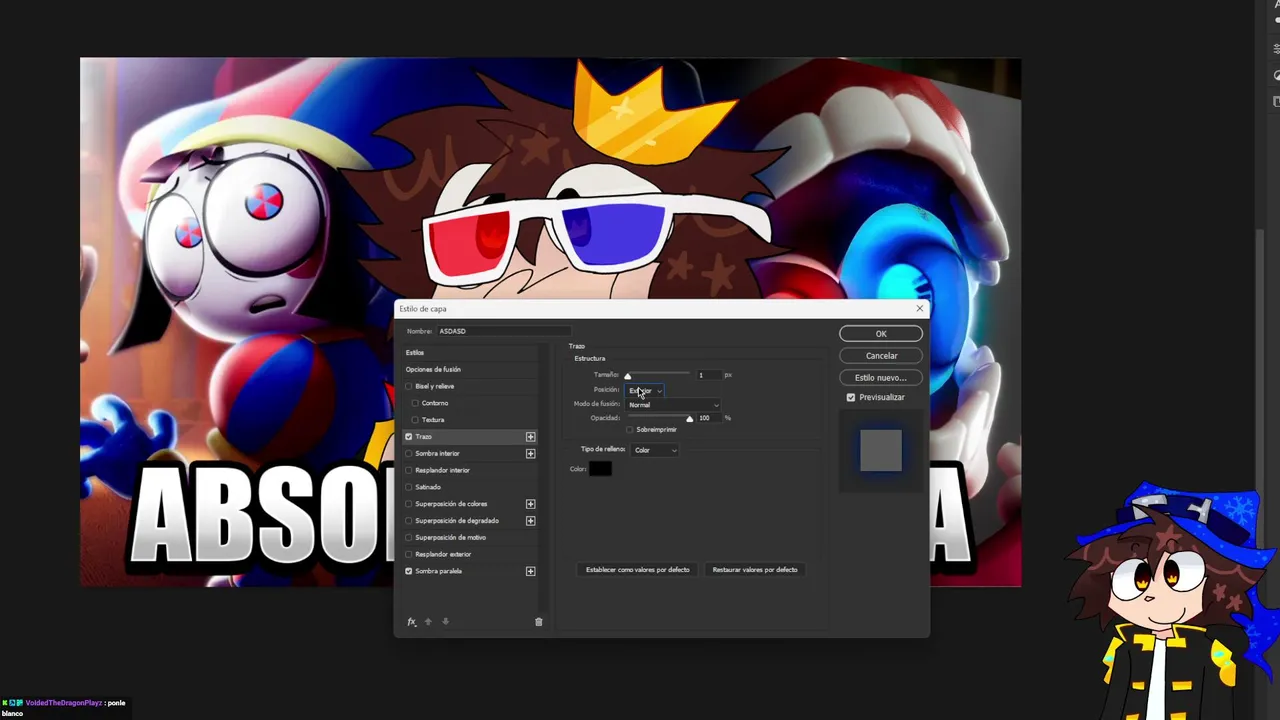Screen dimensions: 1280x720
Task: Click the move effect up arrow icon
Action: pos(428,622)
